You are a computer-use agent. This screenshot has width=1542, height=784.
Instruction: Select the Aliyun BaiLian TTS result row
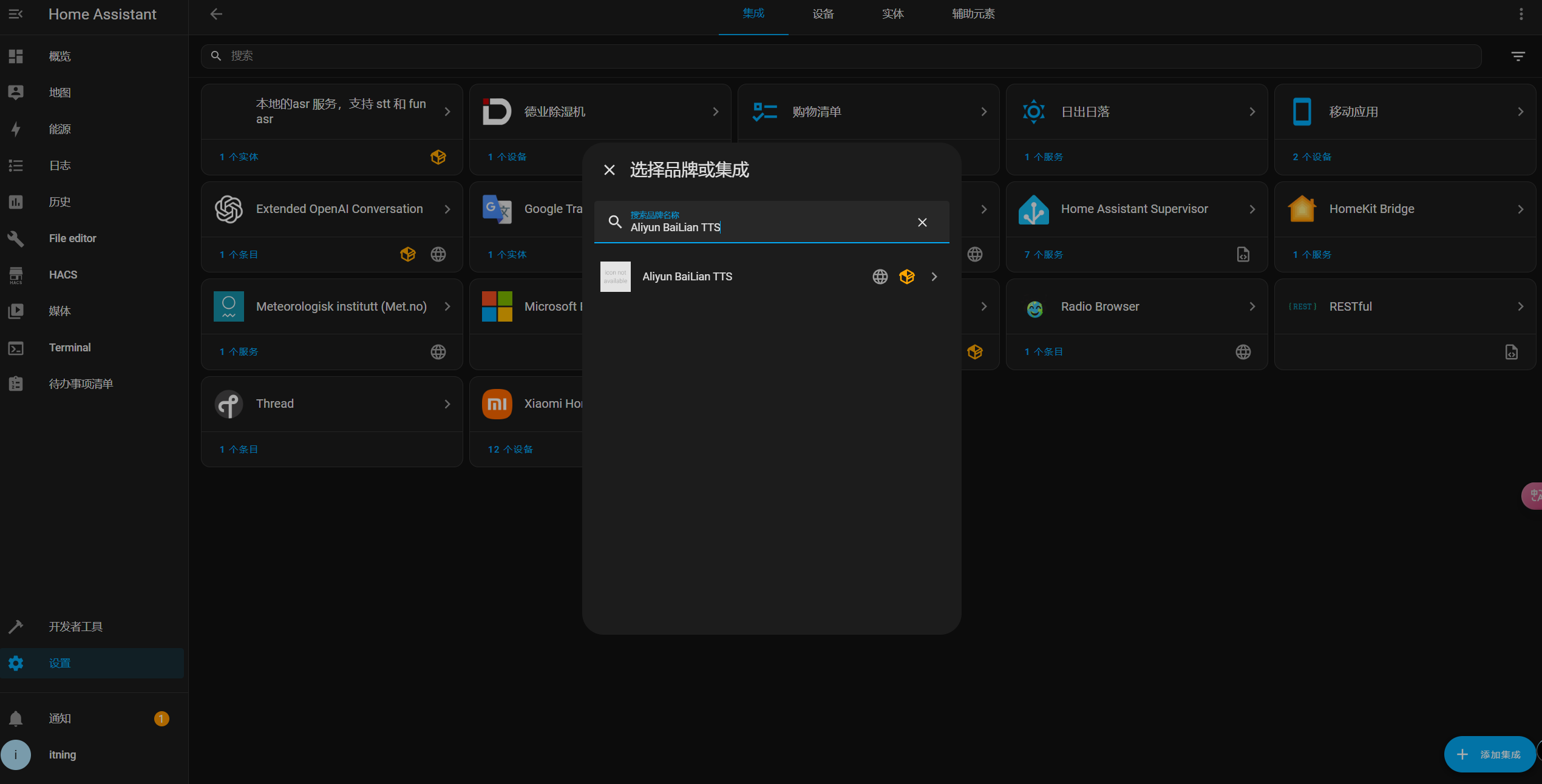coord(772,277)
